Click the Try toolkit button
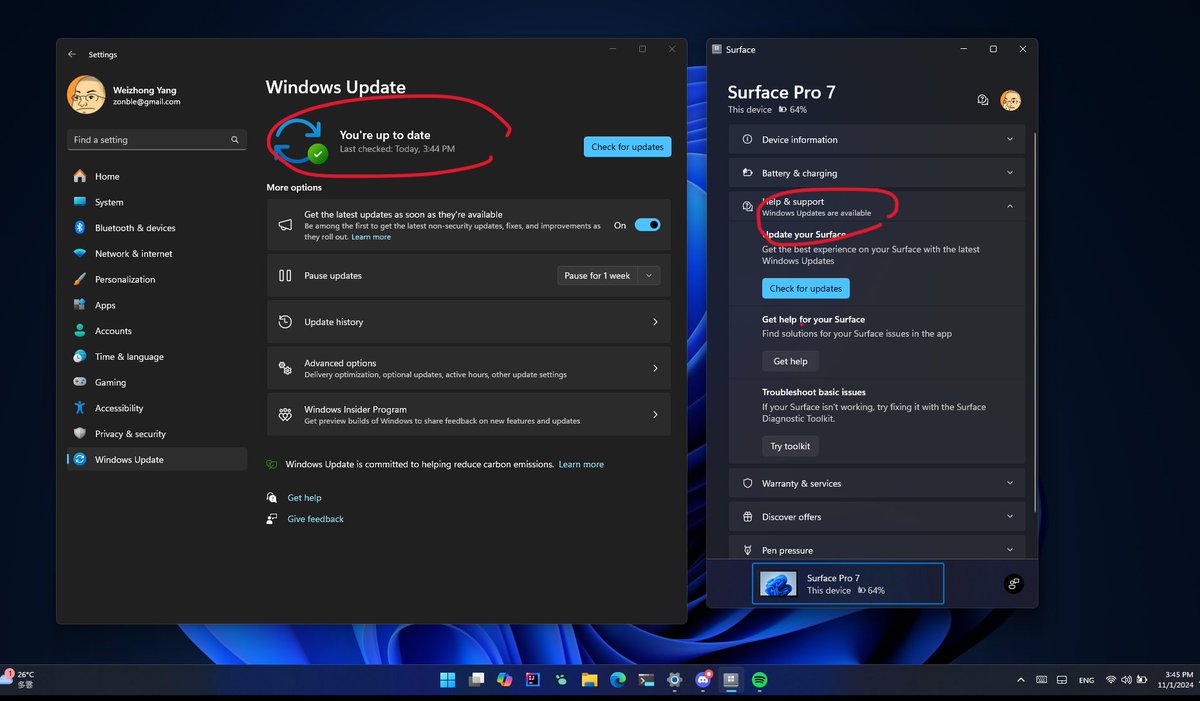 (790, 446)
